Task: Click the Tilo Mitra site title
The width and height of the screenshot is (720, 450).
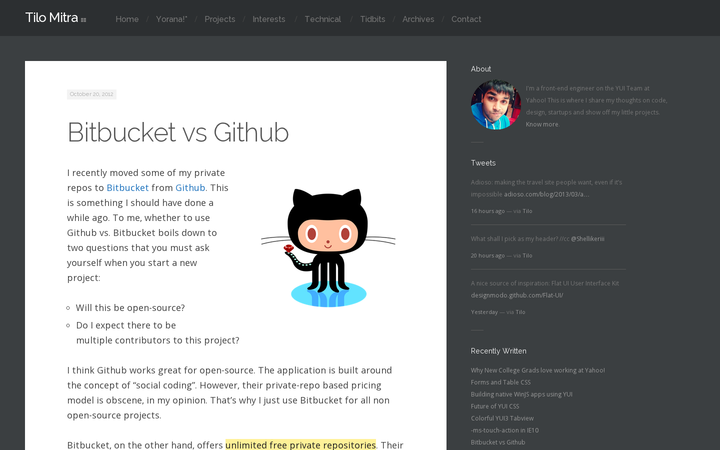Action: pyautogui.click(x=51, y=17)
